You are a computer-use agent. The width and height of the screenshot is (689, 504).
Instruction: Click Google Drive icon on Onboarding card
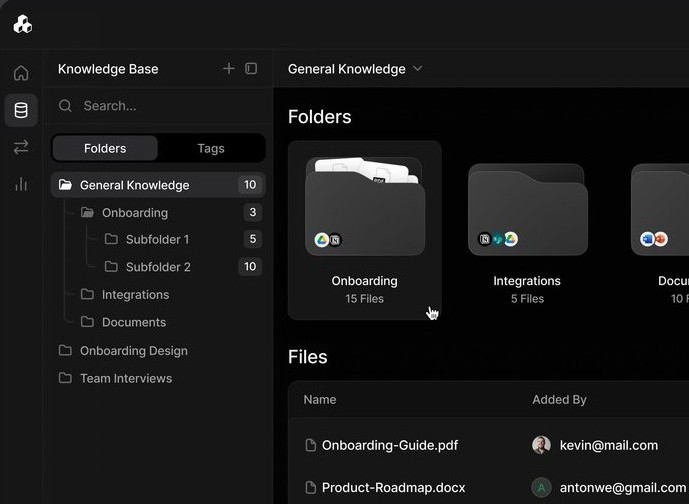point(322,239)
